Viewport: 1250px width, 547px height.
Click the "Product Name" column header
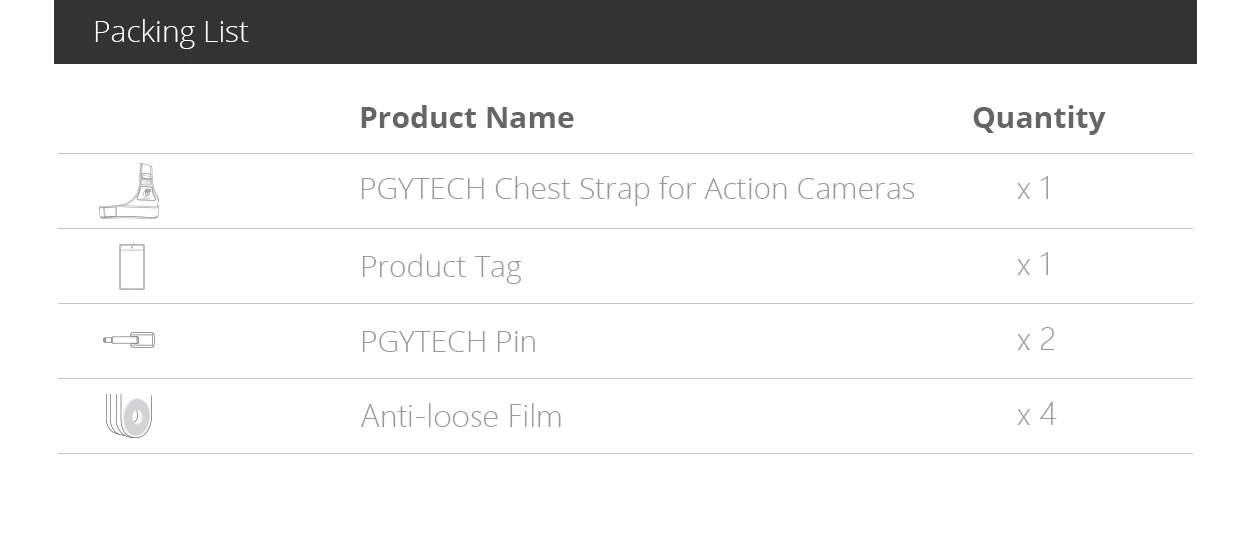(466, 118)
